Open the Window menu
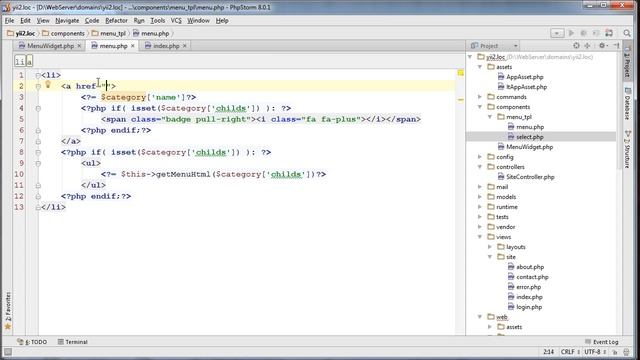The width and height of the screenshot is (640, 360). (x=198, y=20)
